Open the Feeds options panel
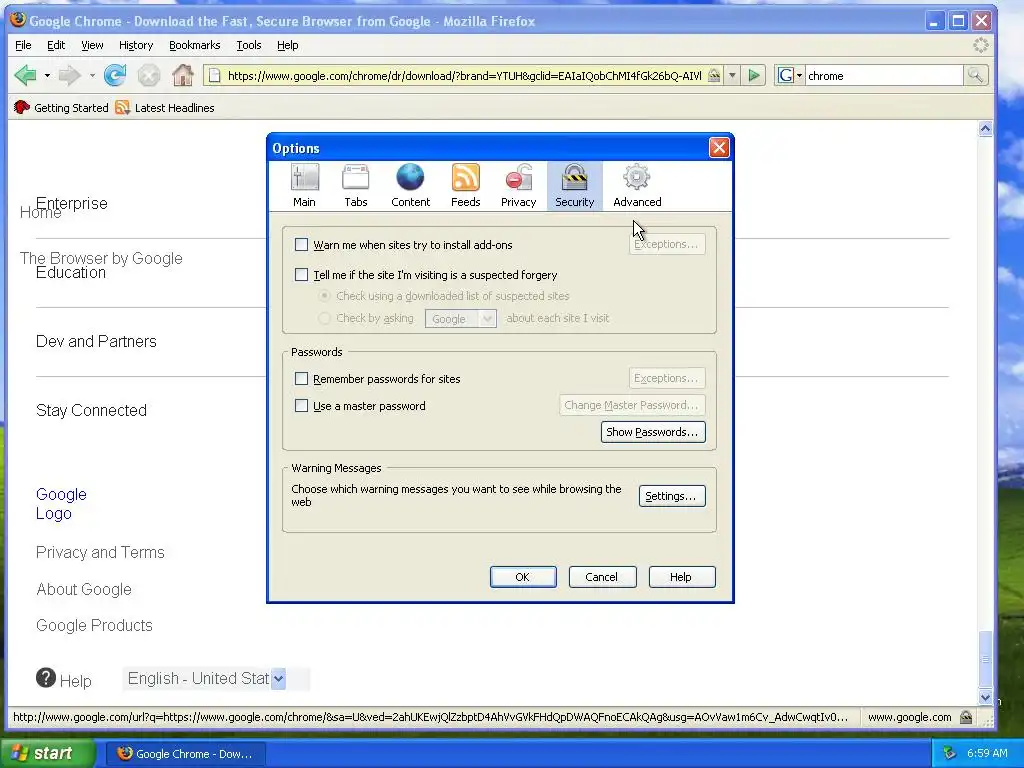1024x768 pixels. pos(466,186)
